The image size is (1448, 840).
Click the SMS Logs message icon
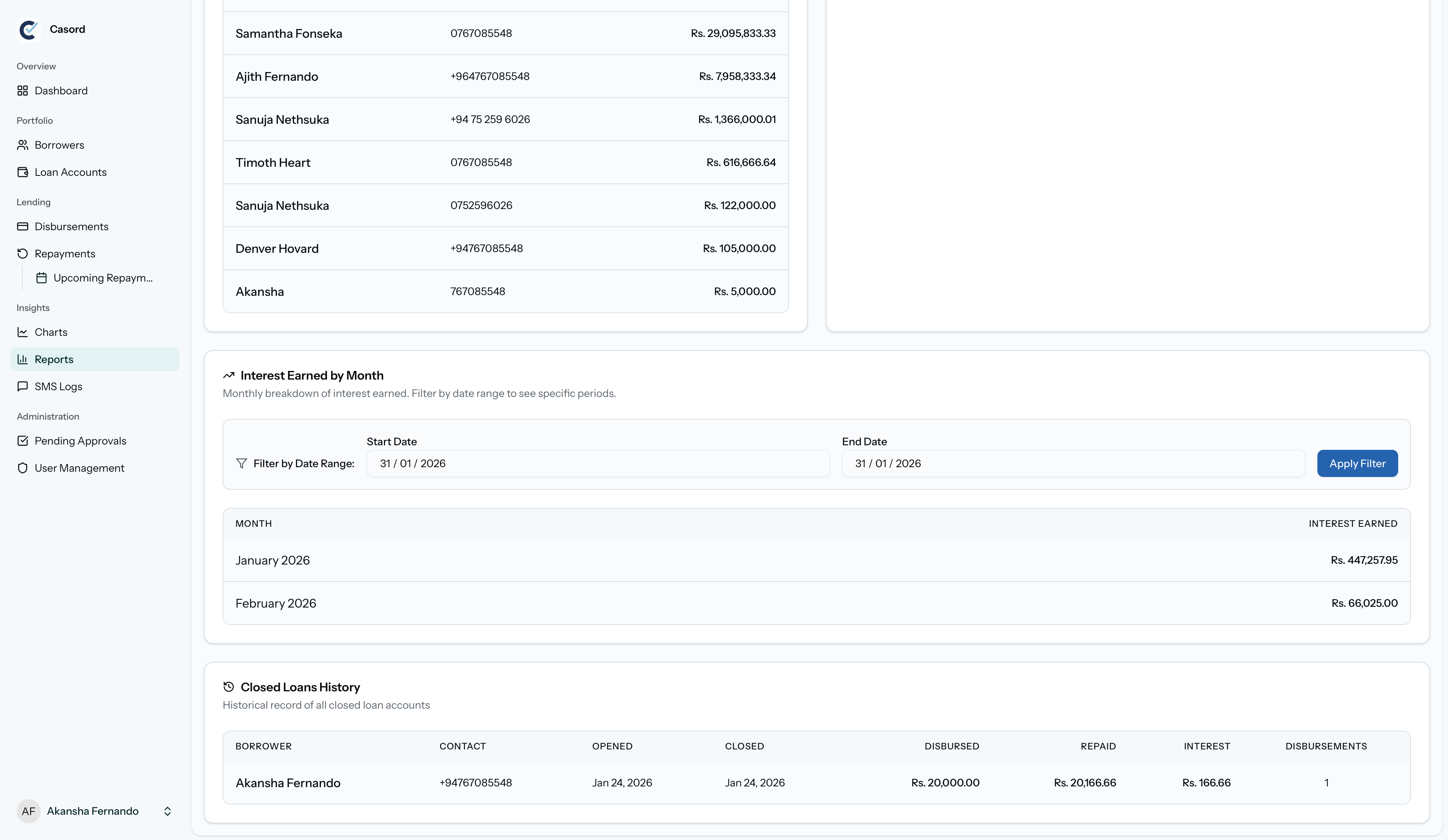tap(22, 386)
